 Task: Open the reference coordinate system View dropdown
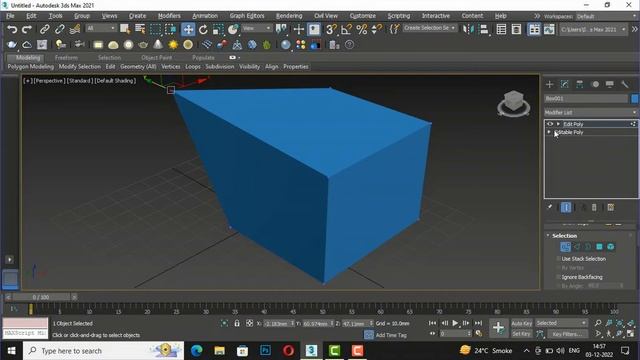[257, 28]
